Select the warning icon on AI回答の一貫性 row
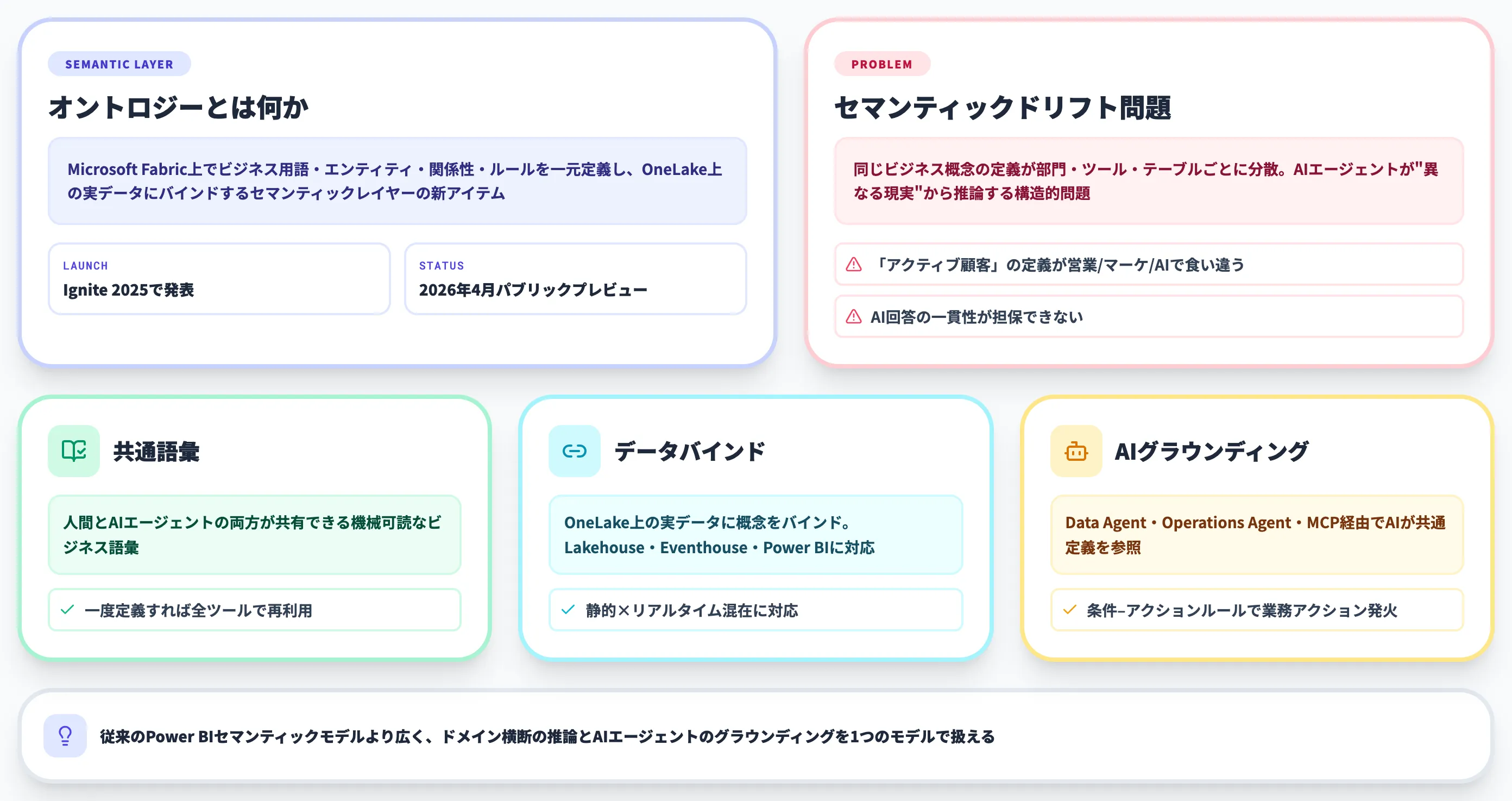Viewport: 1512px width, 801px height. 852,316
